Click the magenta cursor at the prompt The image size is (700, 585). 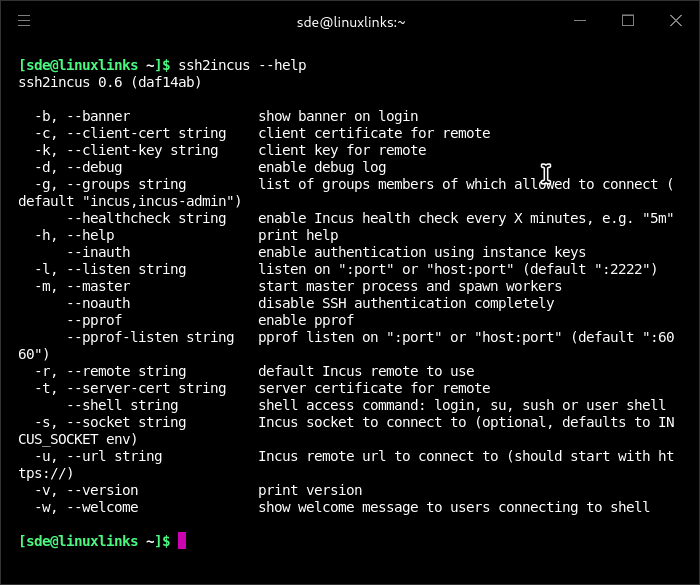coord(182,541)
